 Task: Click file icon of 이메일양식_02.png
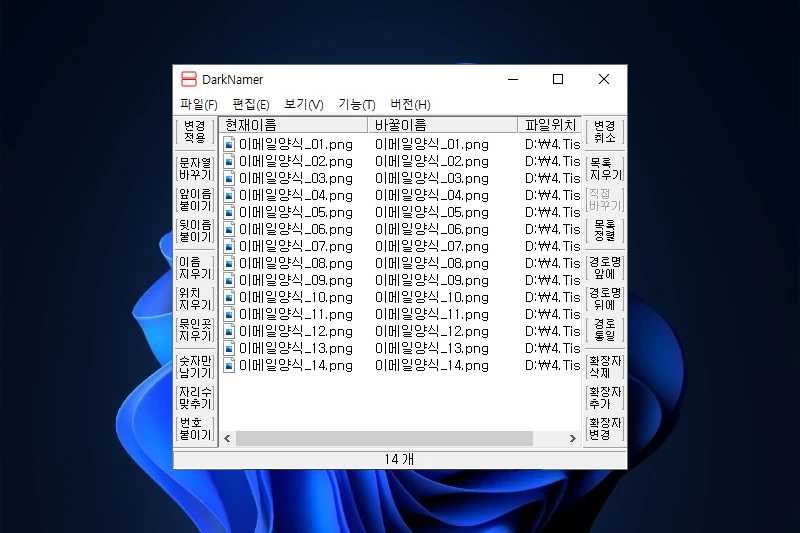229,161
